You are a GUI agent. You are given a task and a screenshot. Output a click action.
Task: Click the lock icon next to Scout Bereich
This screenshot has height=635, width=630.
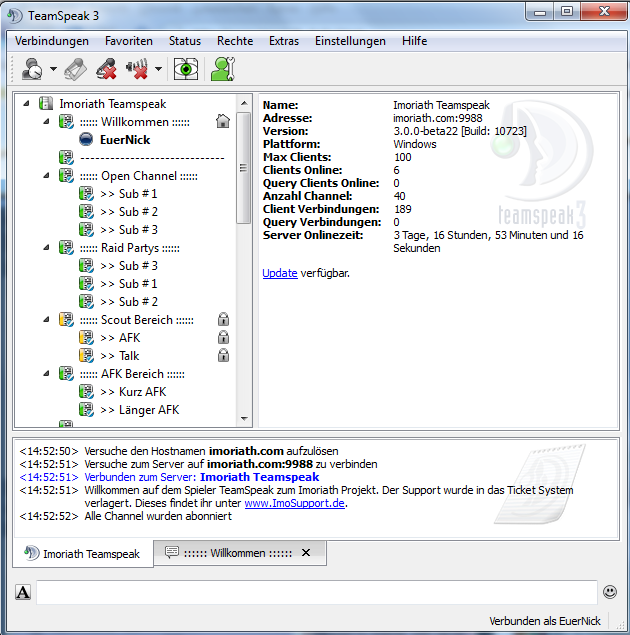pos(223,320)
